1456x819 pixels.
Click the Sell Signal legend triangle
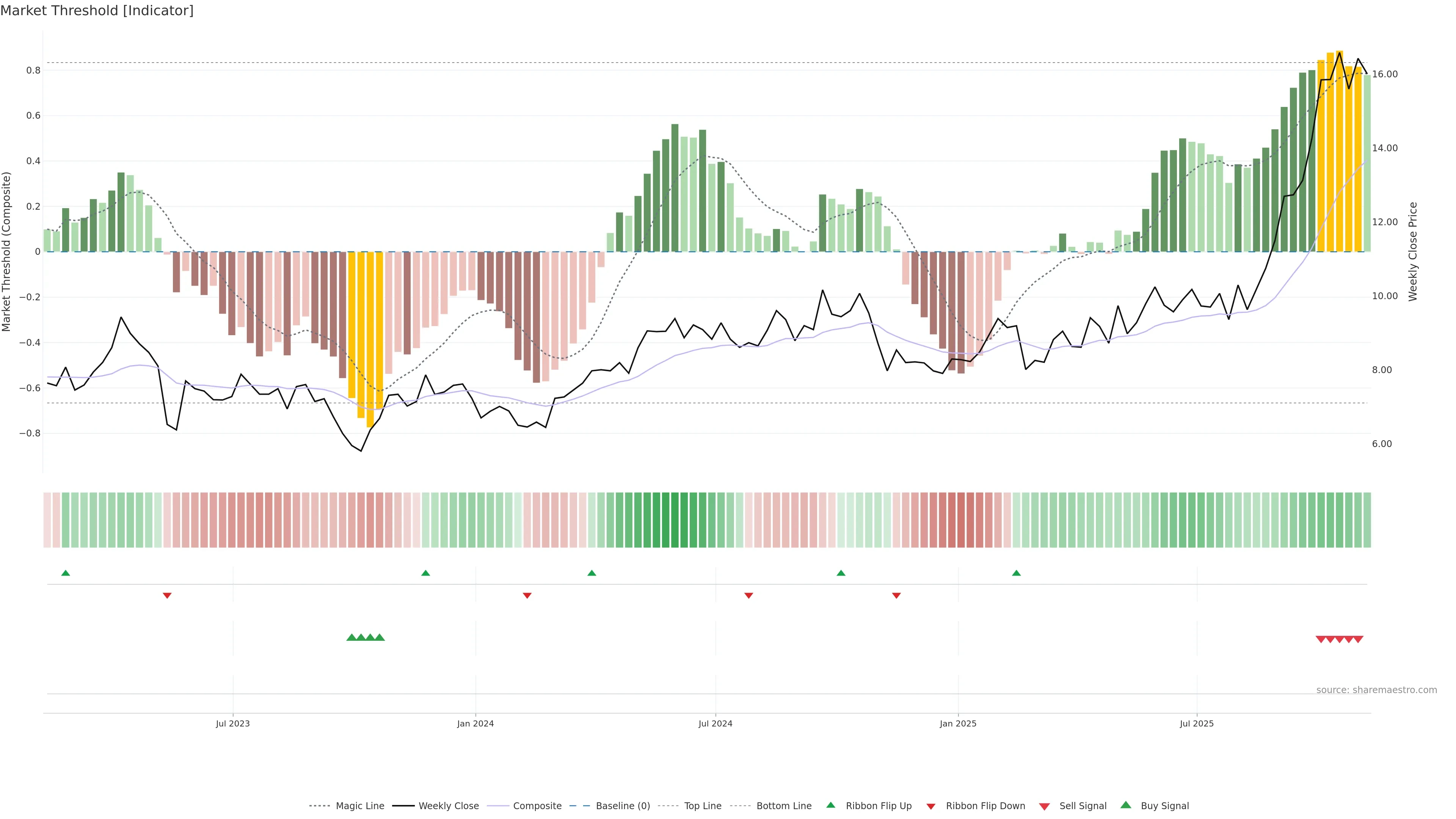(1045, 806)
